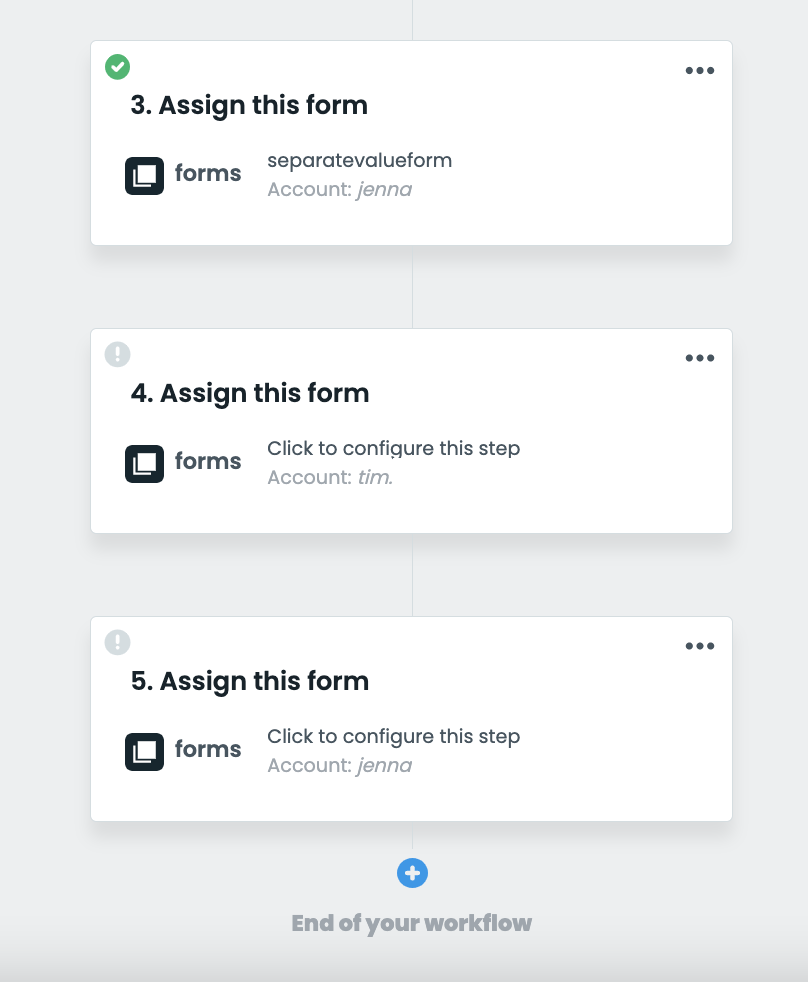The image size is (808, 982).
Task: Click 'Click to configure this step' in step 4
Action: pyautogui.click(x=393, y=448)
